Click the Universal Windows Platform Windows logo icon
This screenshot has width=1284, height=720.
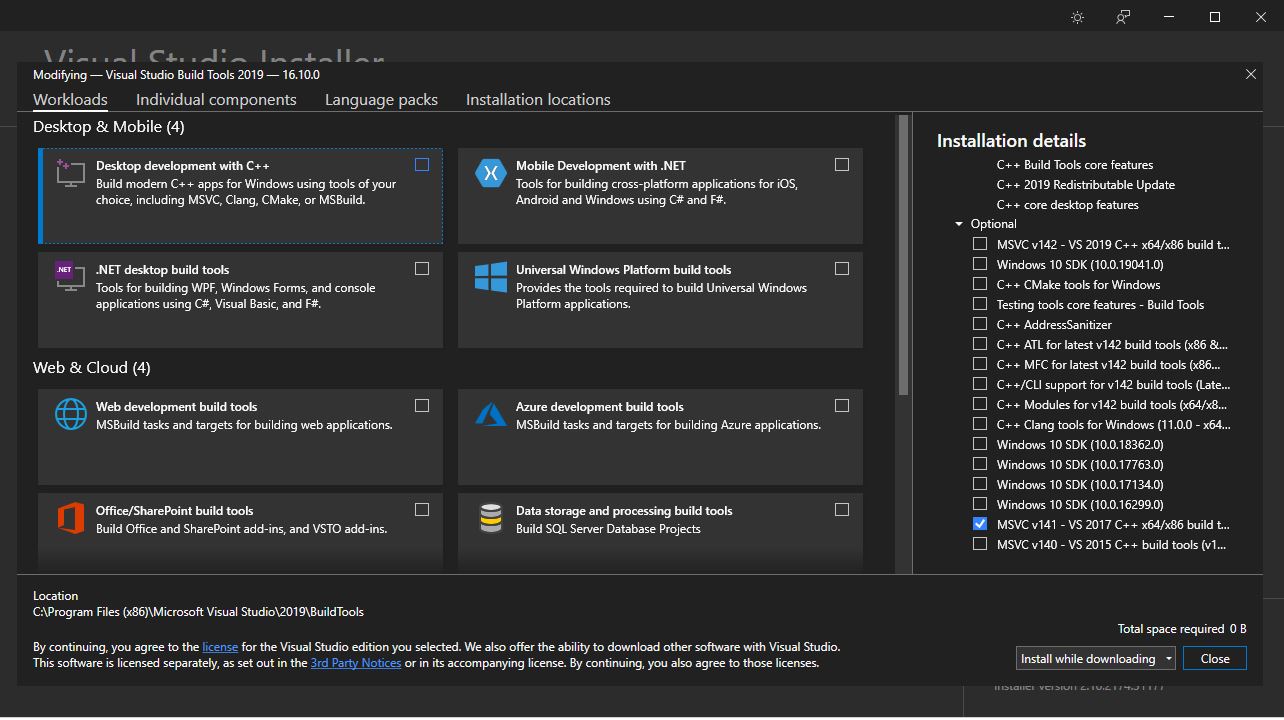490,277
